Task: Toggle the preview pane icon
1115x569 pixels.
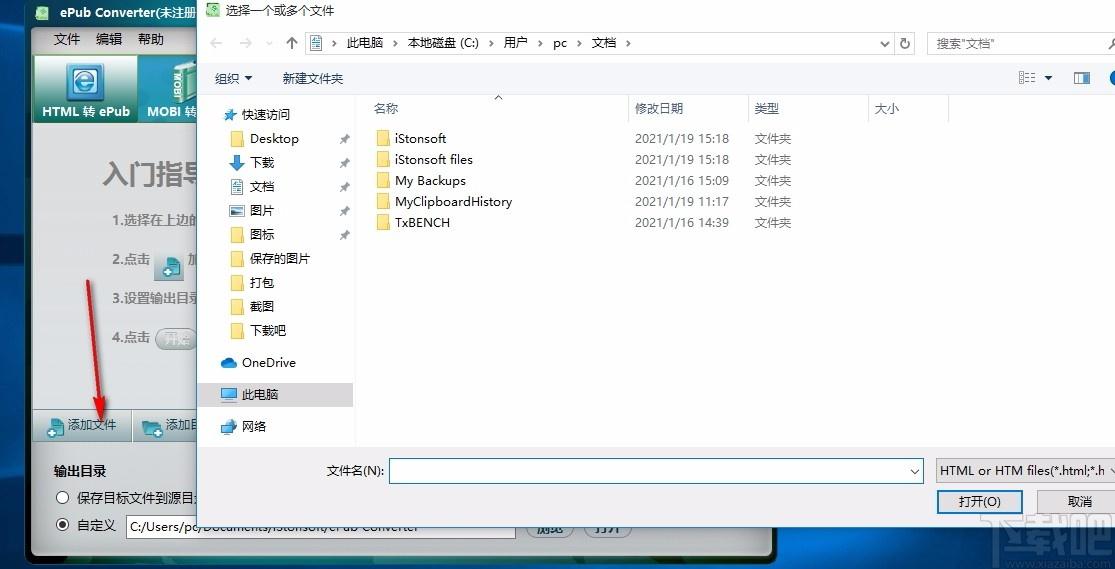Action: point(1082,78)
